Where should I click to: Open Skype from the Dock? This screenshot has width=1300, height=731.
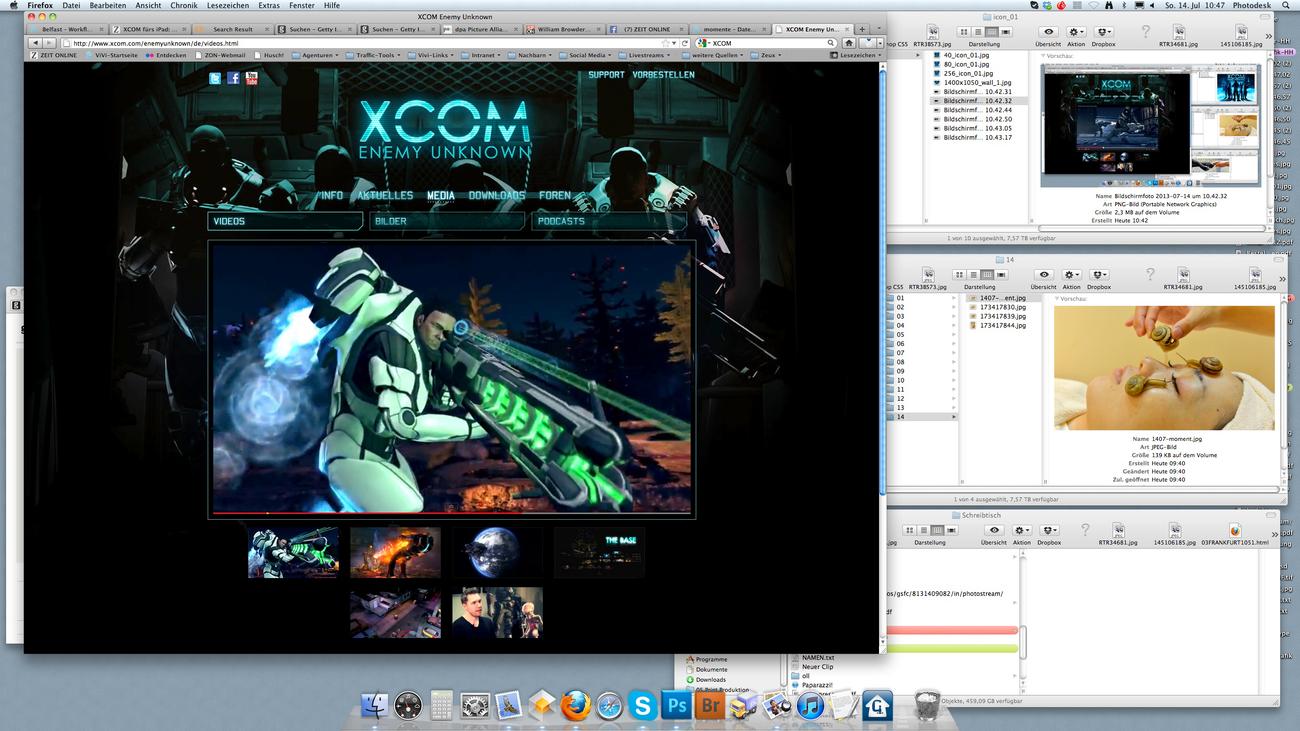(643, 706)
